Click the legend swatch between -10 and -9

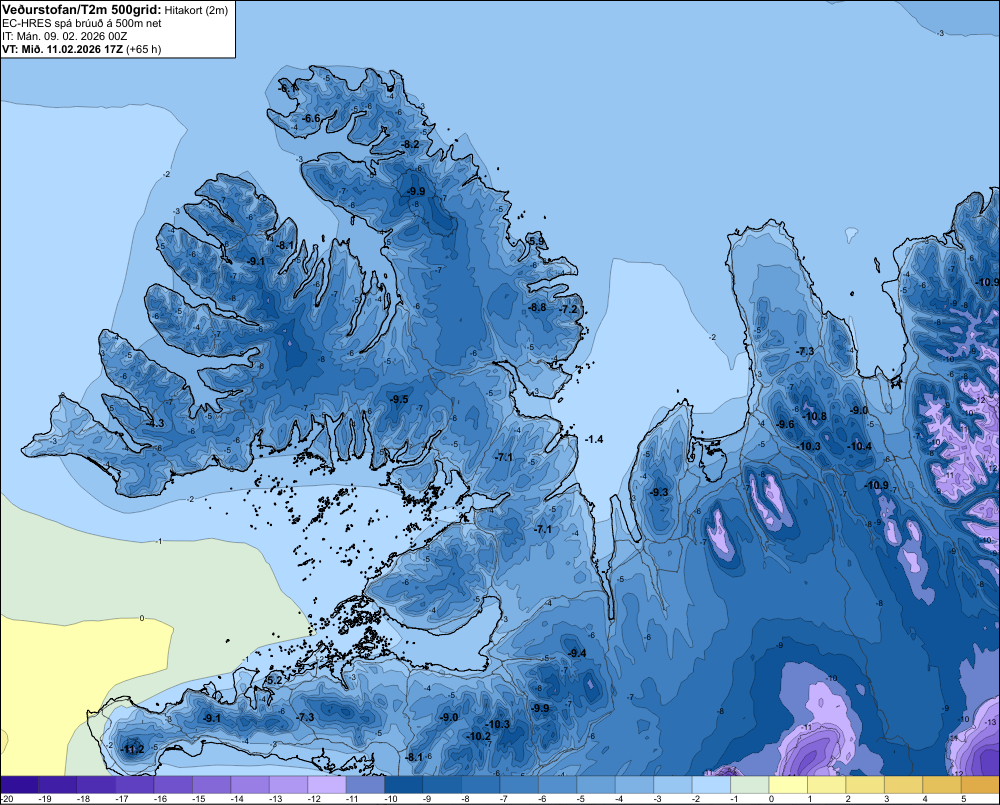point(404,785)
